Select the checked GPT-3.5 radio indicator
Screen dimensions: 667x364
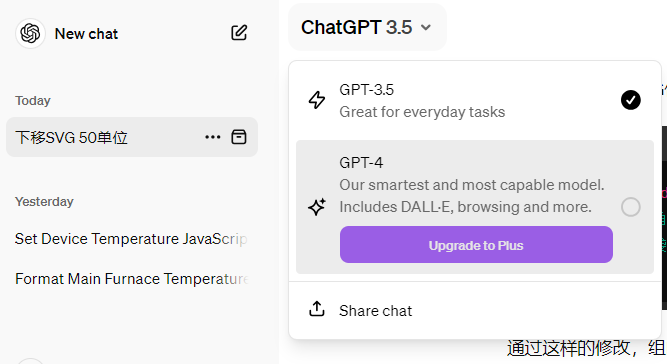[630, 100]
